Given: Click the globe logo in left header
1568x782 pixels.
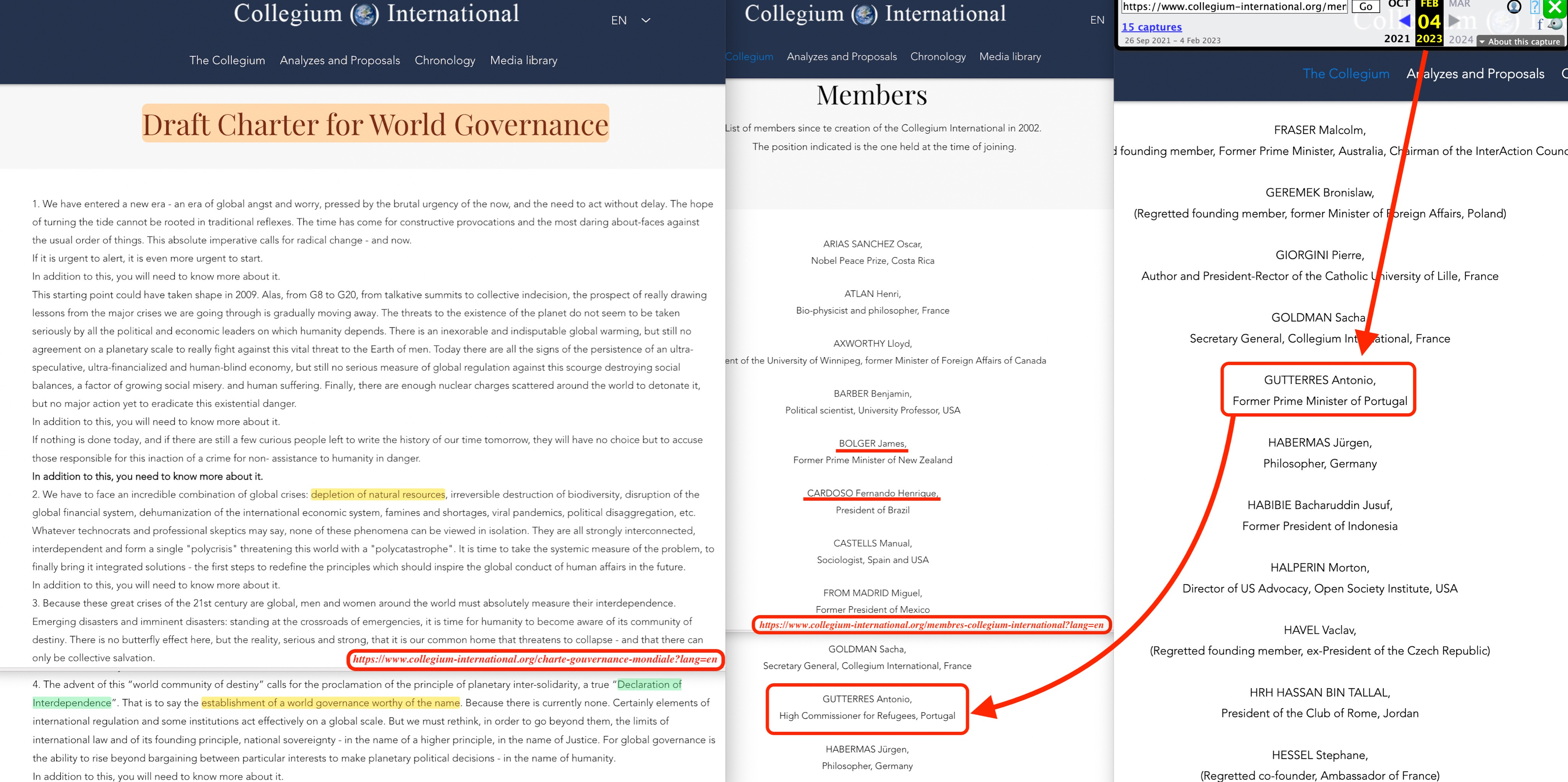Looking at the screenshot, I should [364, 14].
